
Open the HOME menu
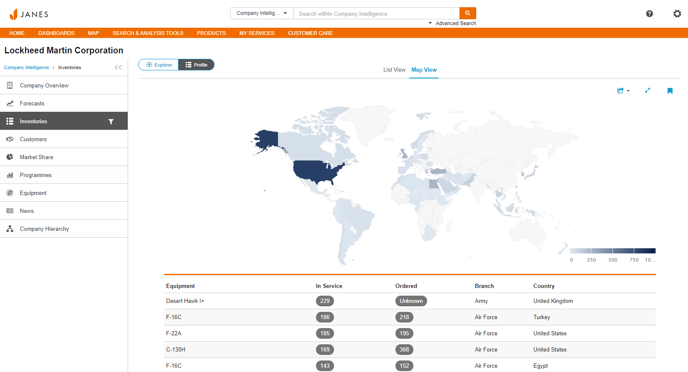point(17,33)
